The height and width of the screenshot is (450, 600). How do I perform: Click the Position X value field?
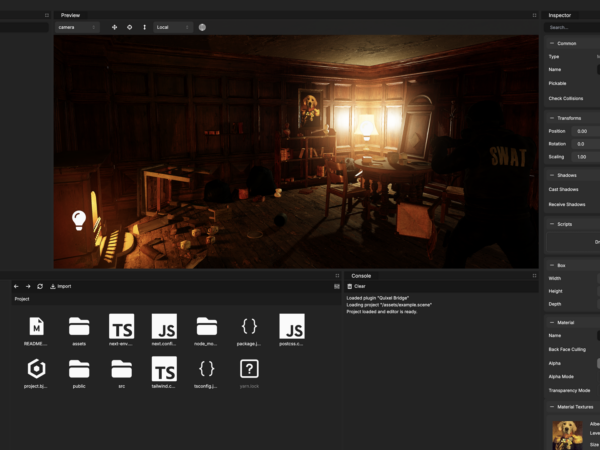tap(586, 131)
